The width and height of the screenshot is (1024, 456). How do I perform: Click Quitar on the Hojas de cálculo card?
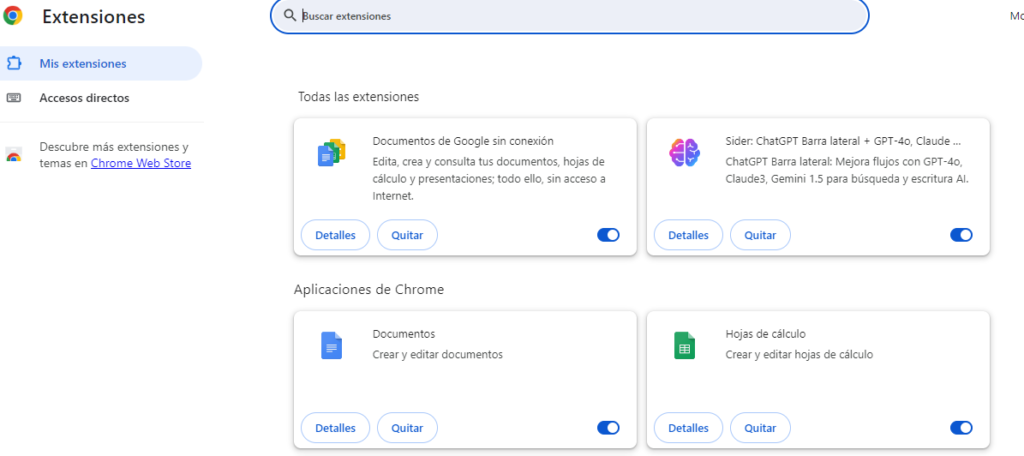[760, 428]
